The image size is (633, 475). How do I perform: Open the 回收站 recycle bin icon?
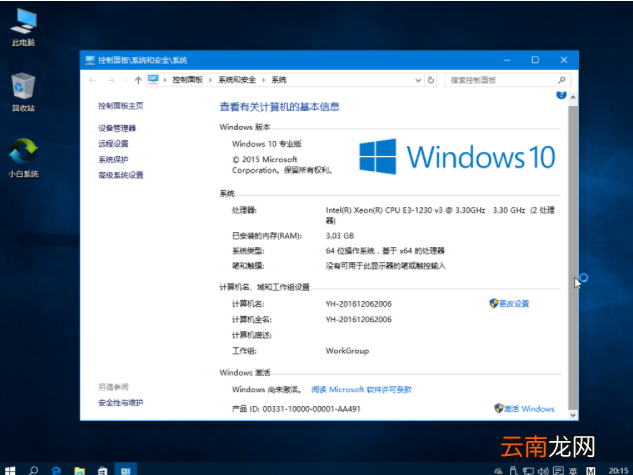click(x=23, y=92)
